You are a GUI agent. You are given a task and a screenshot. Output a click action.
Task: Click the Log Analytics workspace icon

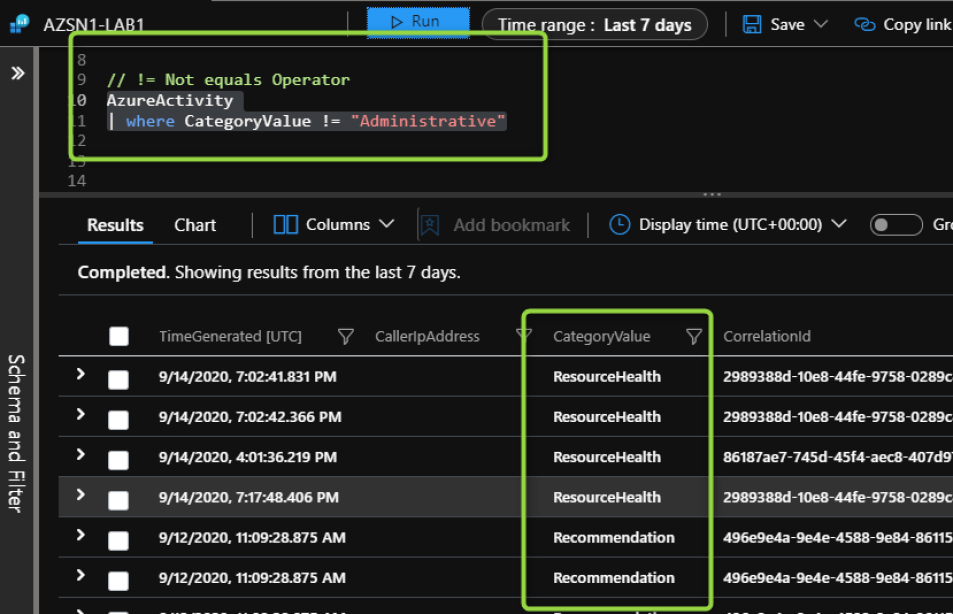coord(19,24)
